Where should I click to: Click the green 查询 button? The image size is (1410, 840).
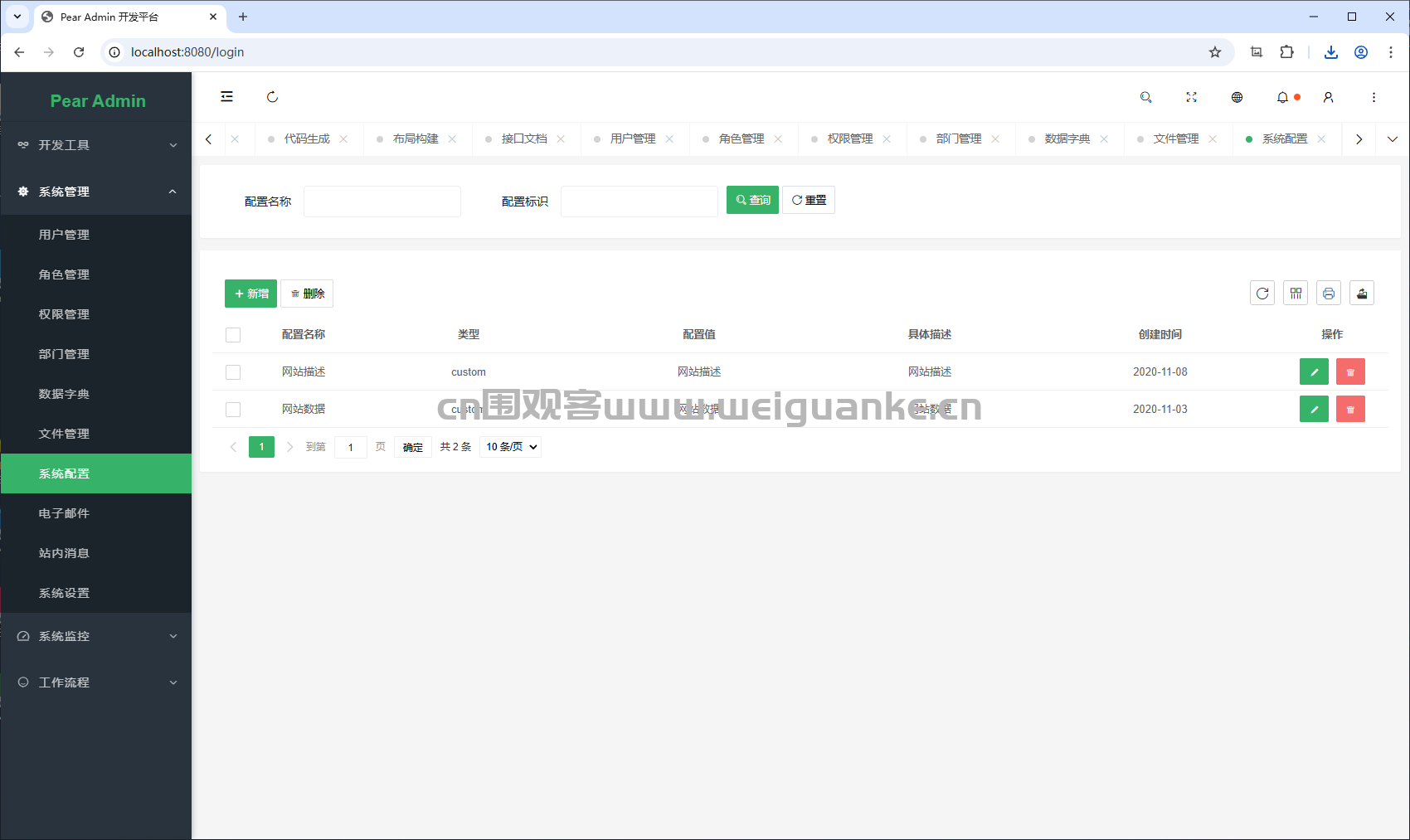pos(752,200)
